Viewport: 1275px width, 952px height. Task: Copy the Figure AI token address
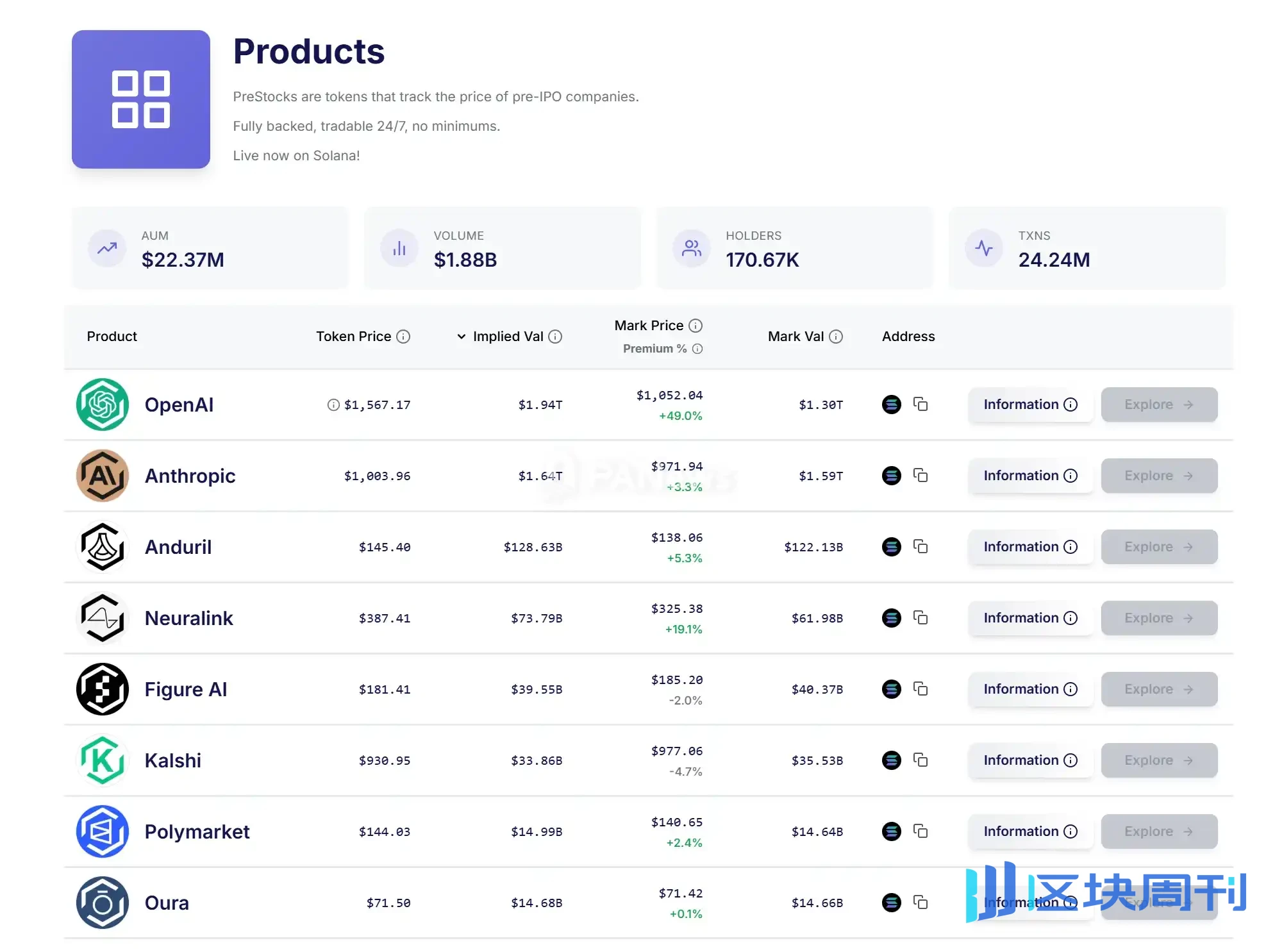[x=920, y=689]
